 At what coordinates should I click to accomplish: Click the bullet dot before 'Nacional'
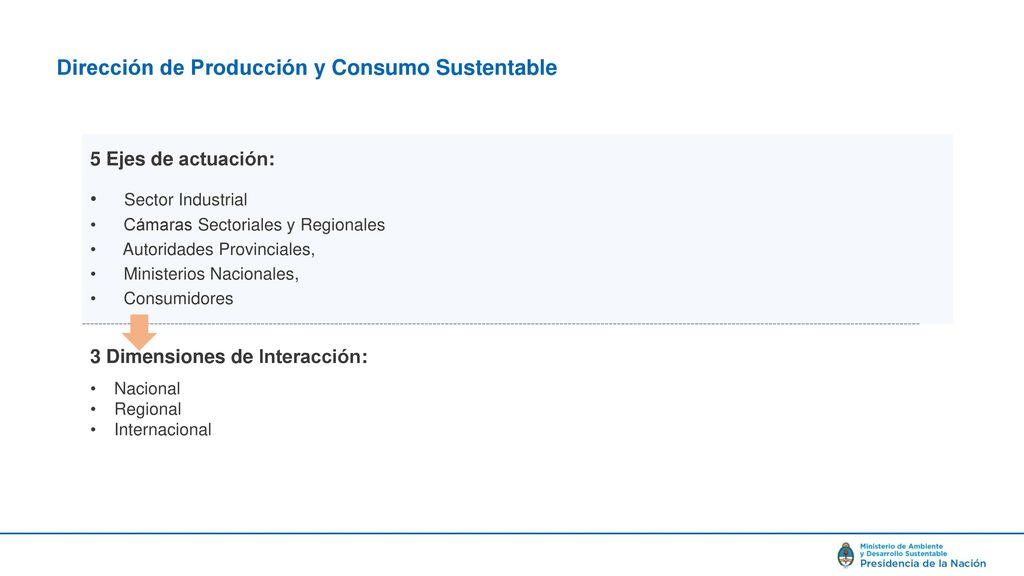(x=93, y=389)
